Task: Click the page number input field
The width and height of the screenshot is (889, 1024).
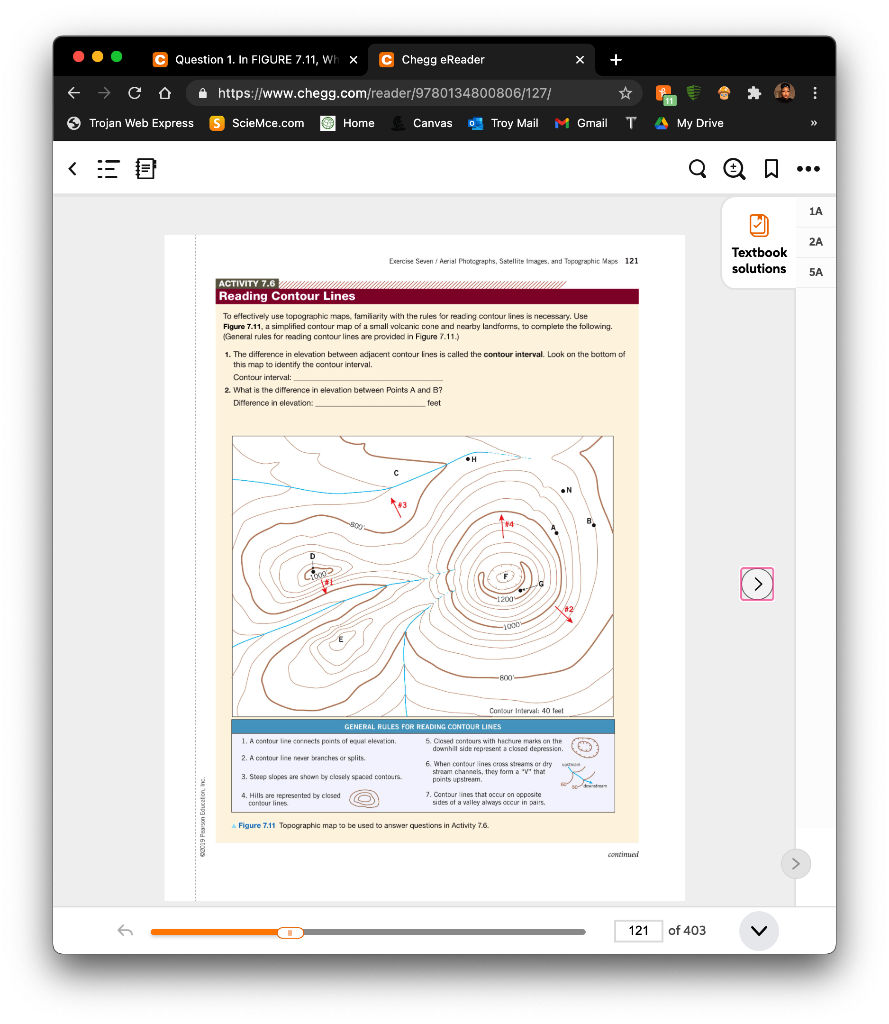Action: click(x=638, y=930)
